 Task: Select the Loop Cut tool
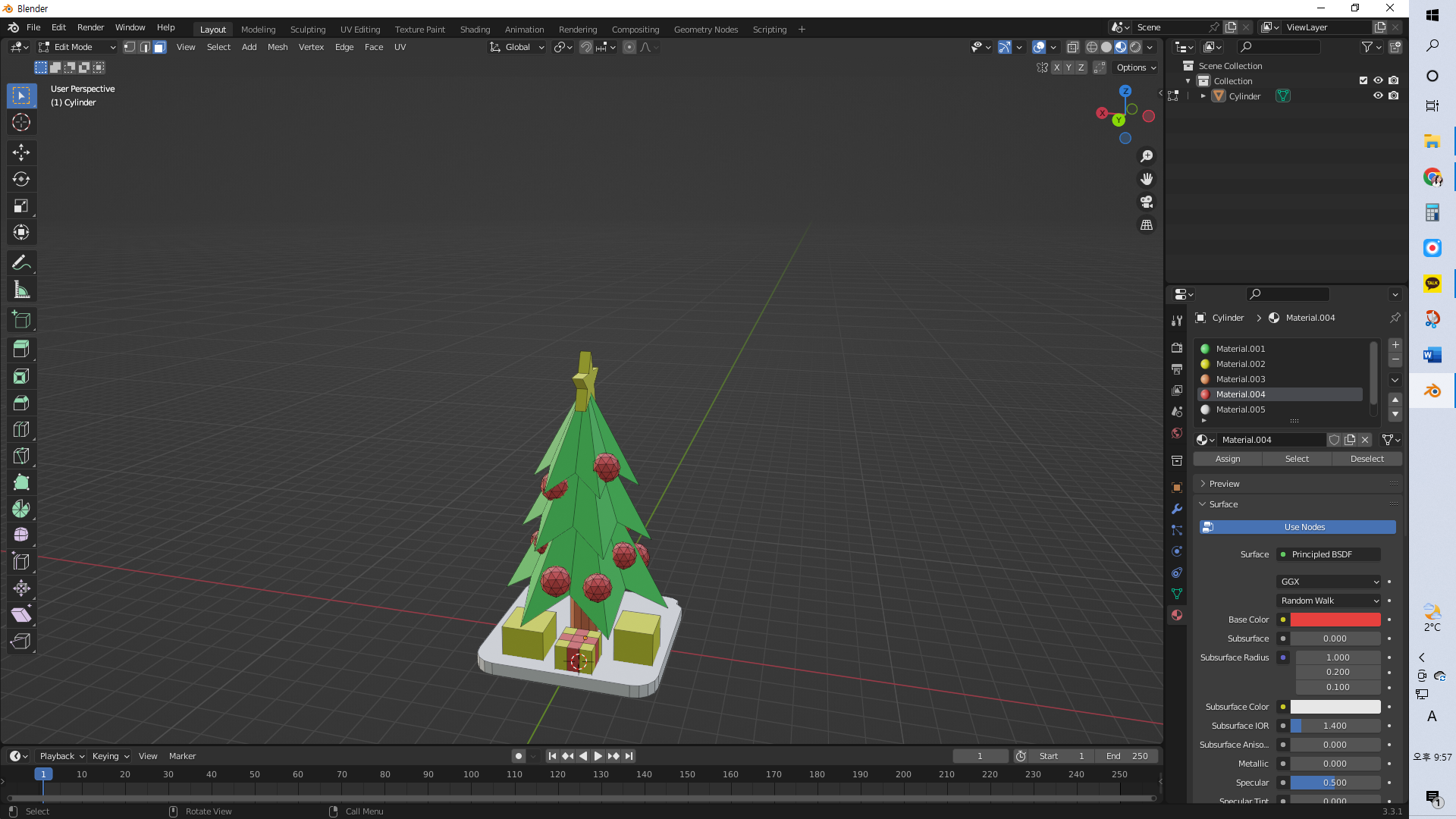coord(21,429)
